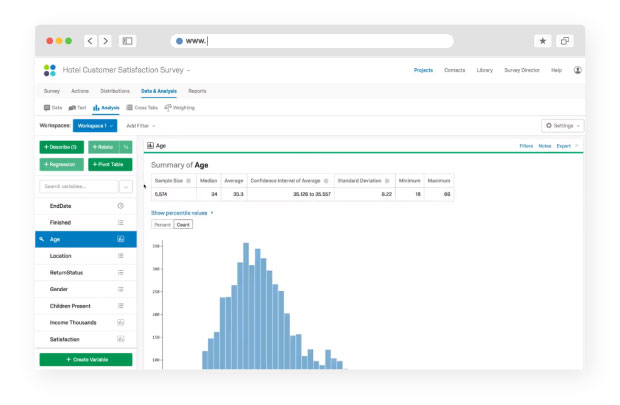Open the Workspace 1 dropdown
Image resolution: width=620 pixels, height=405 pixels.
pos(95,126)
